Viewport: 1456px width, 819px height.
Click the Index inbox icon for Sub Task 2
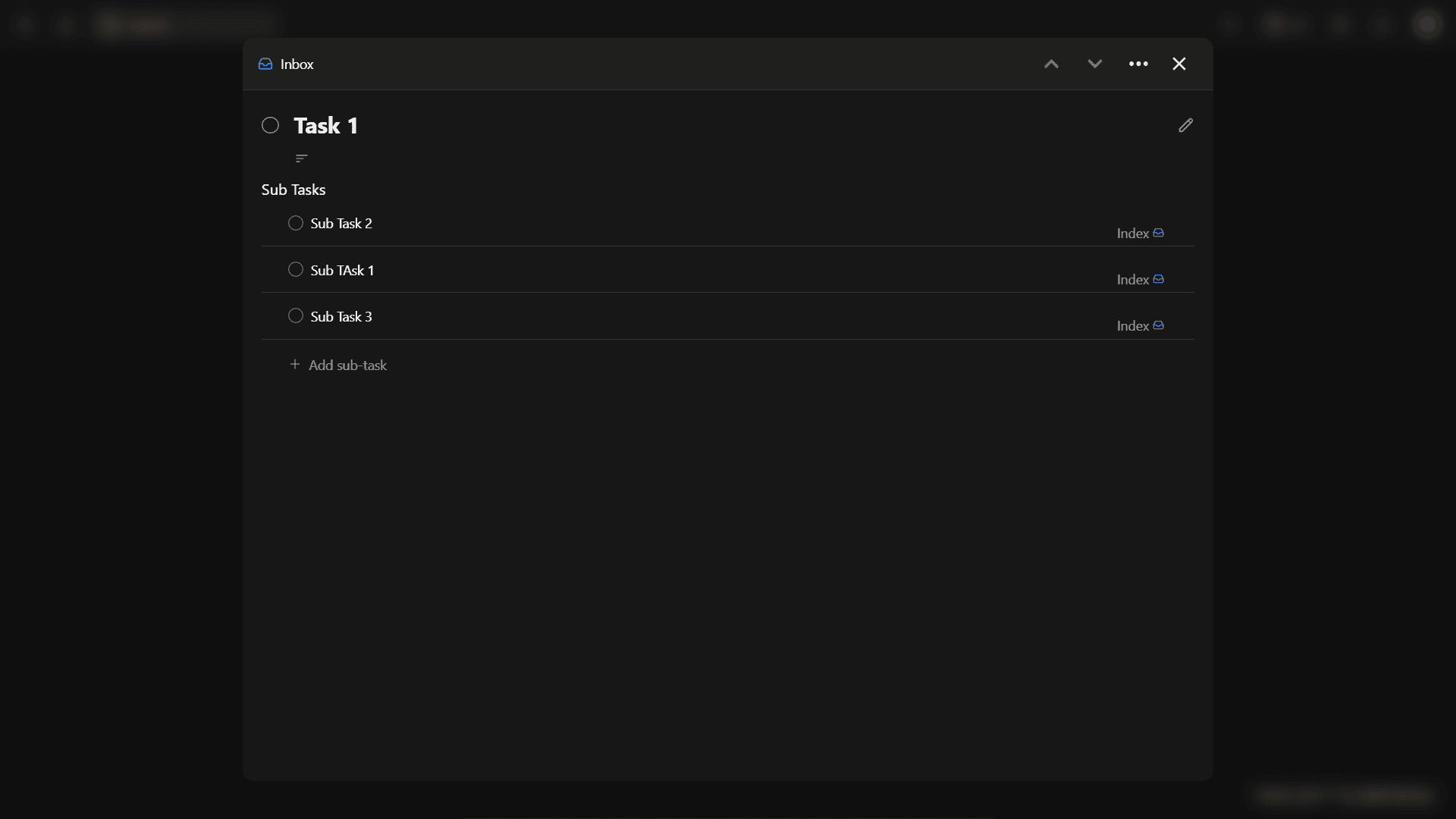coord(1158,233)
